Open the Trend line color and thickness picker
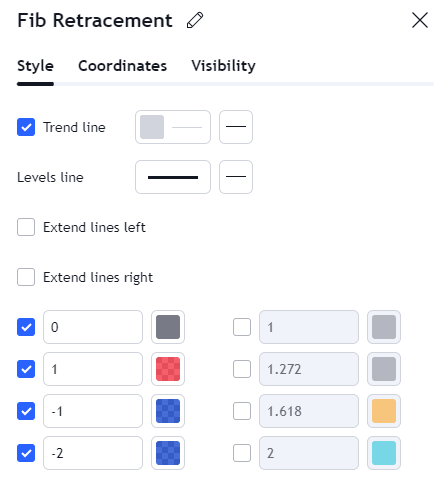Viewport: 443px width, 478px height. [x=173, y=127]
